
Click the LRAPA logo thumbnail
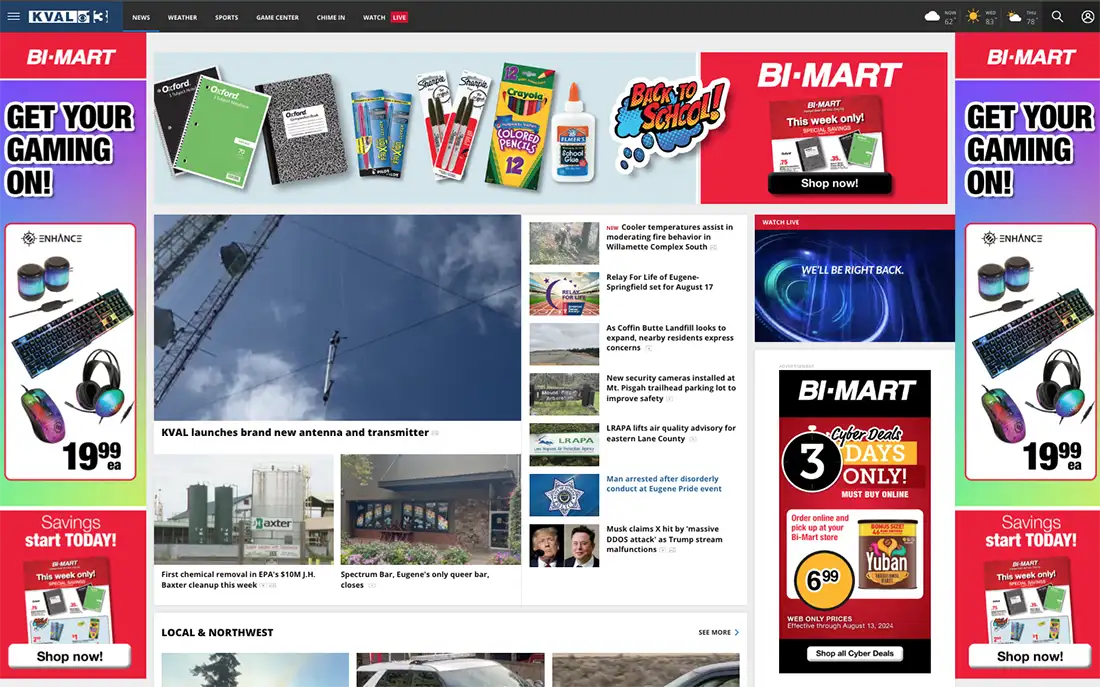(x=564, y=445)
